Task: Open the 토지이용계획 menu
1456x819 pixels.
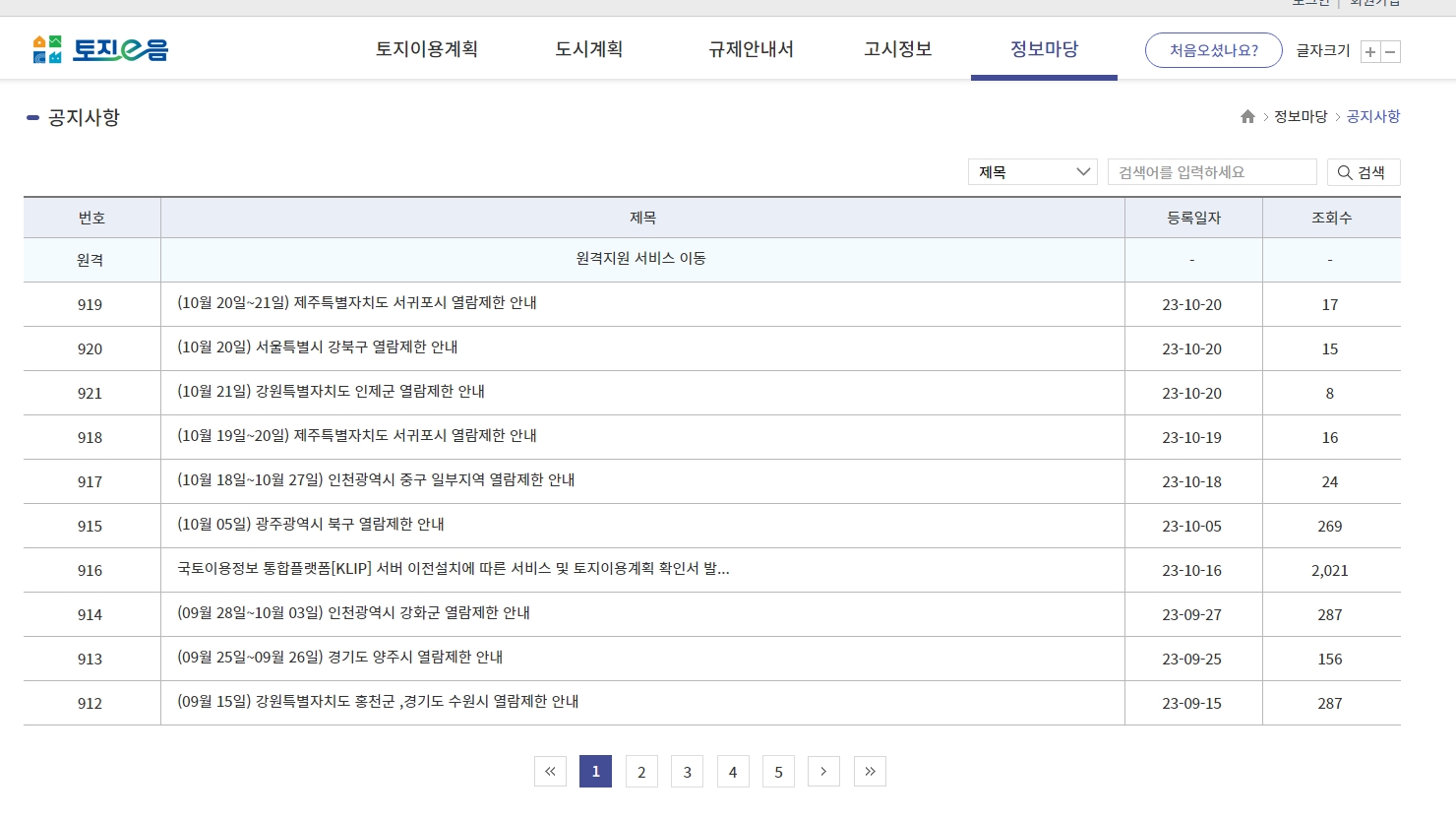Action: (425, 48)
